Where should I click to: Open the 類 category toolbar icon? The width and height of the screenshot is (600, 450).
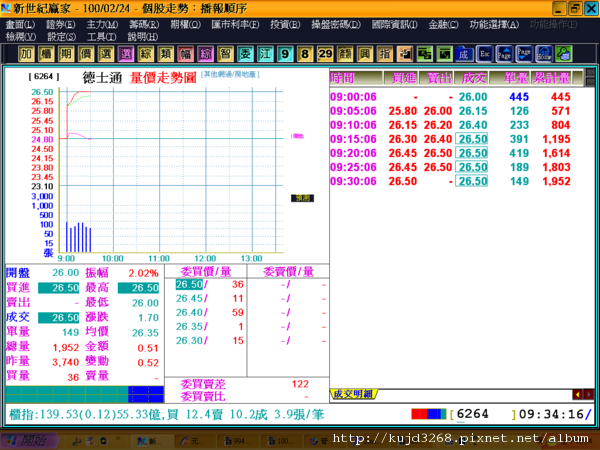point(166,54)
